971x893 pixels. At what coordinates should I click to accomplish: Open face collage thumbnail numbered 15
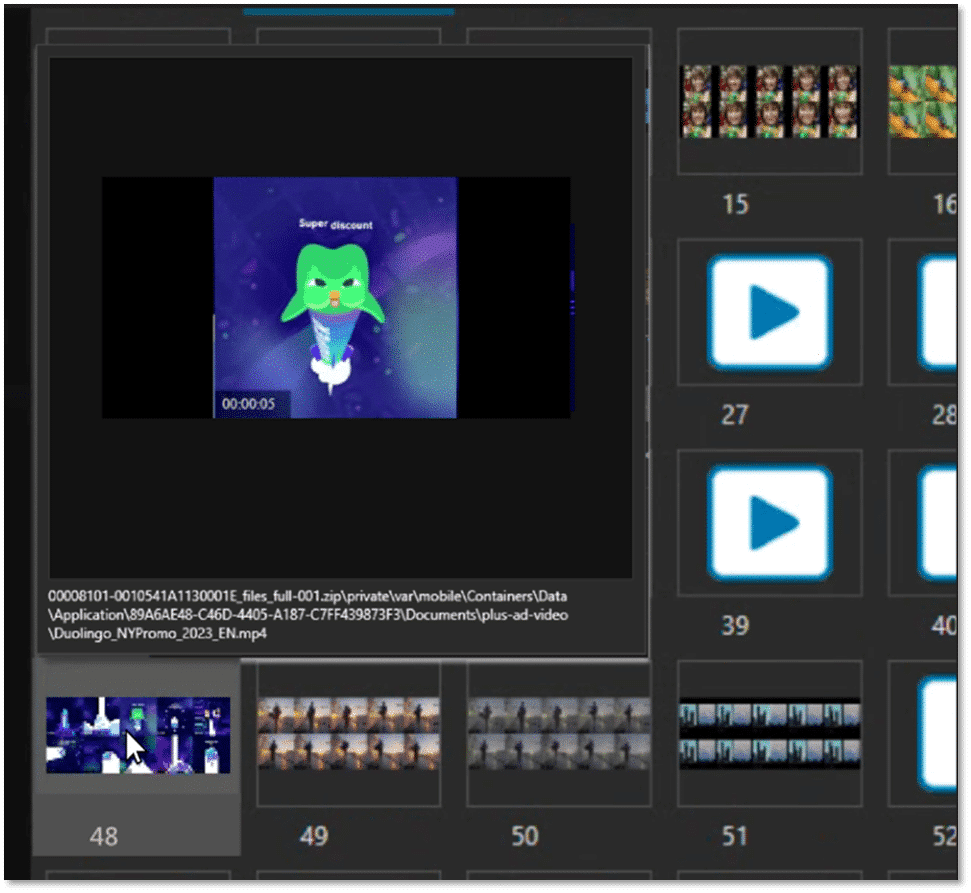tap(770, 102)
